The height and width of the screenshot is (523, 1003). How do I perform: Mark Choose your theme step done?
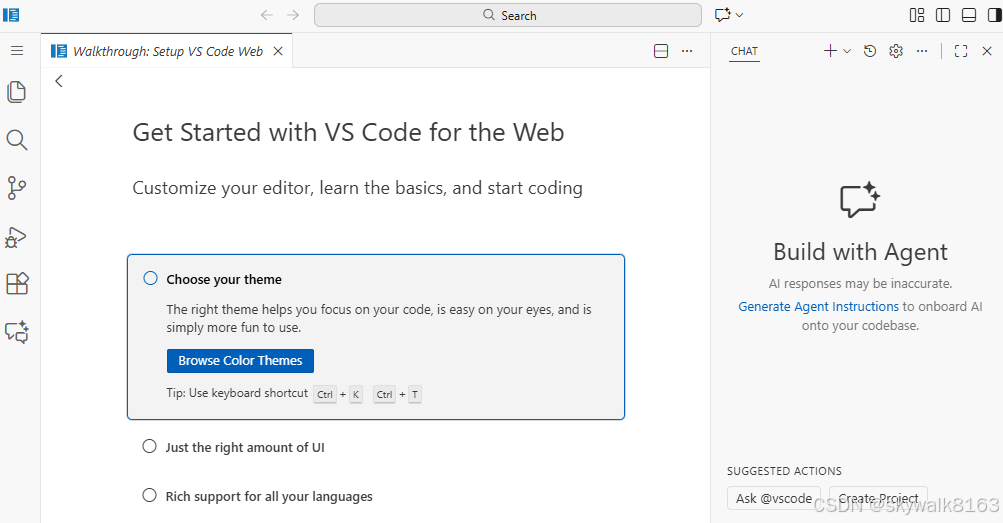pos(150,278)
